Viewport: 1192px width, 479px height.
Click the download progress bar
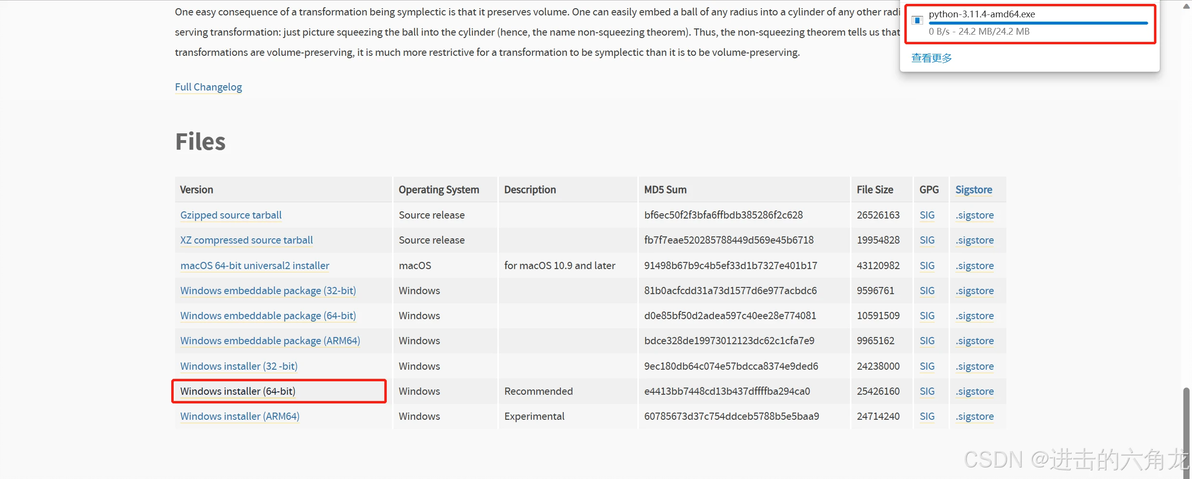click(1037, 23)
